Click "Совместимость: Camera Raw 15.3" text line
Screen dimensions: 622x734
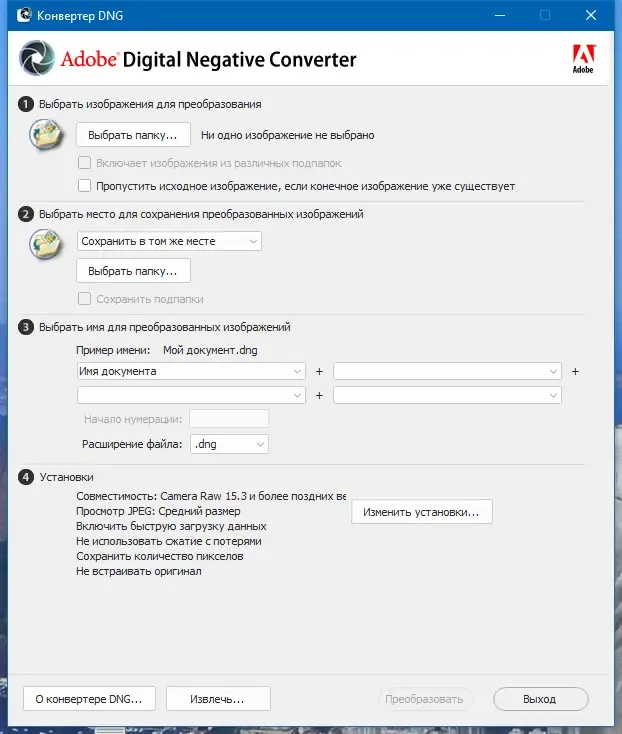click(x=211, y=496)
